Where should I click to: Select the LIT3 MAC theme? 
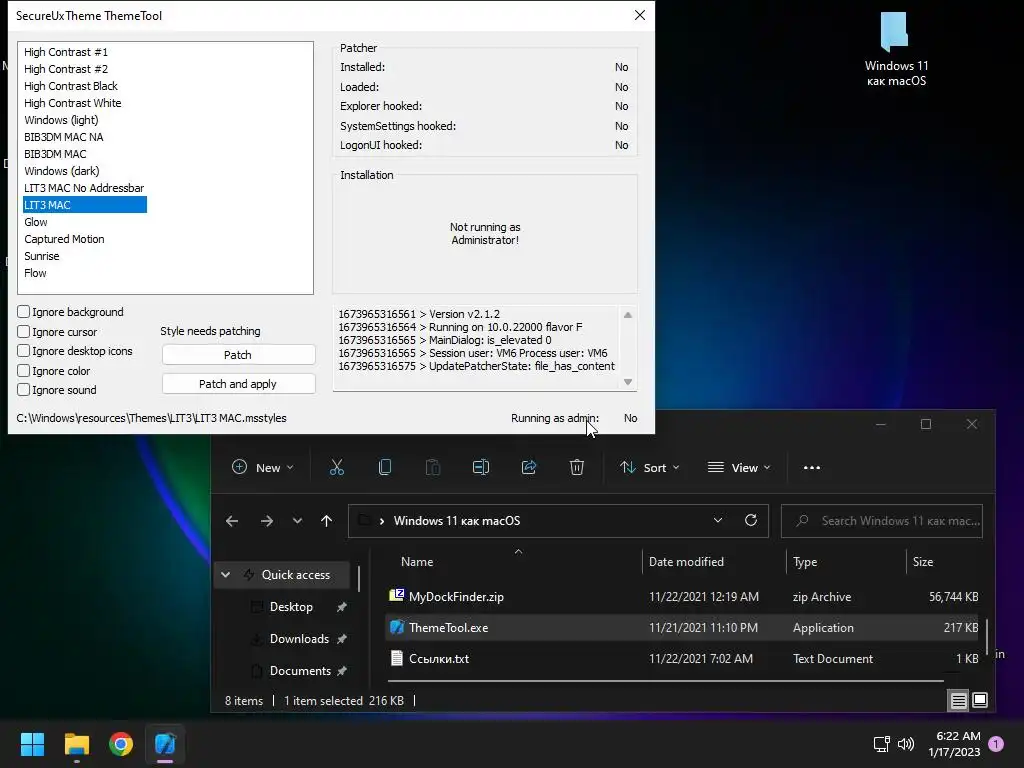point(85,205)
